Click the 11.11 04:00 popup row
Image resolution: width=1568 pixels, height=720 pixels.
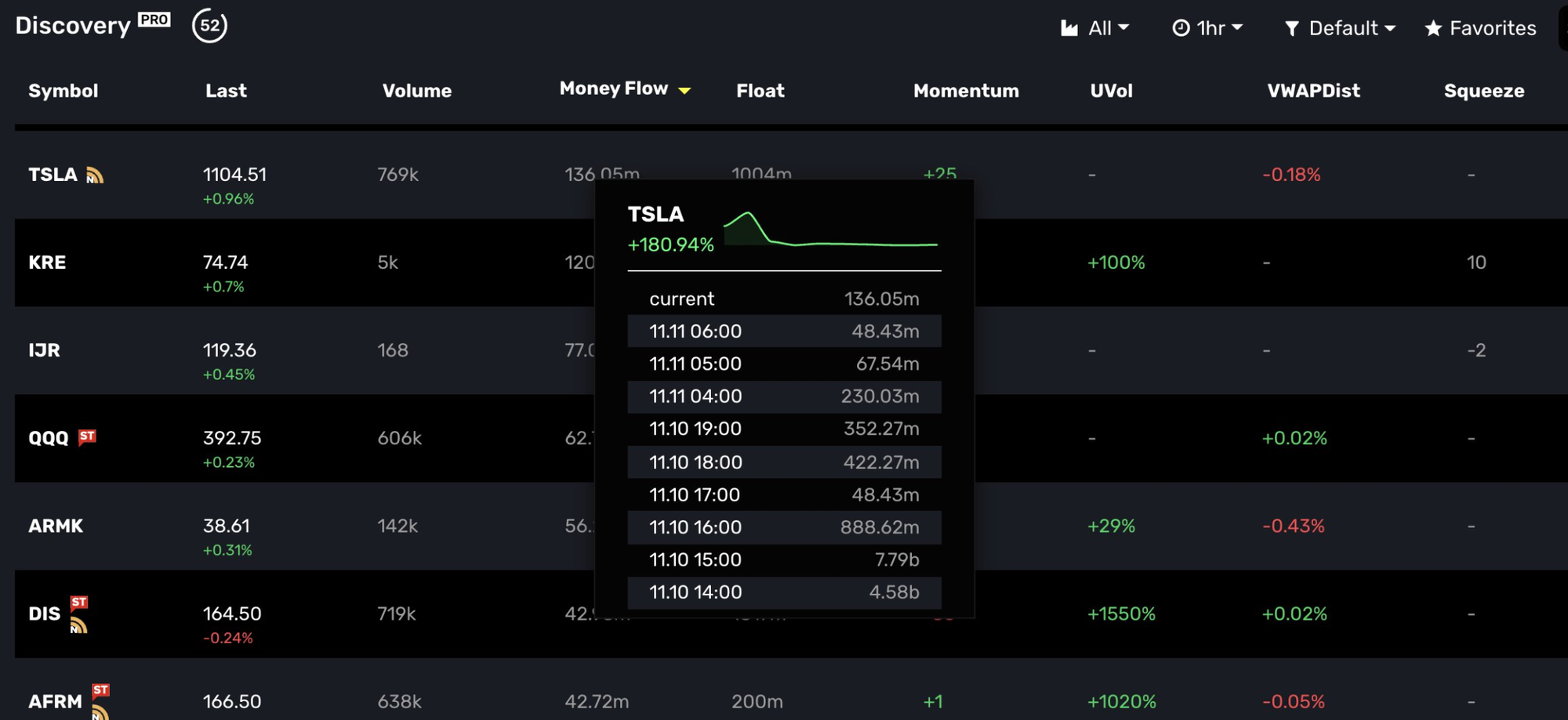pos(784,396)
